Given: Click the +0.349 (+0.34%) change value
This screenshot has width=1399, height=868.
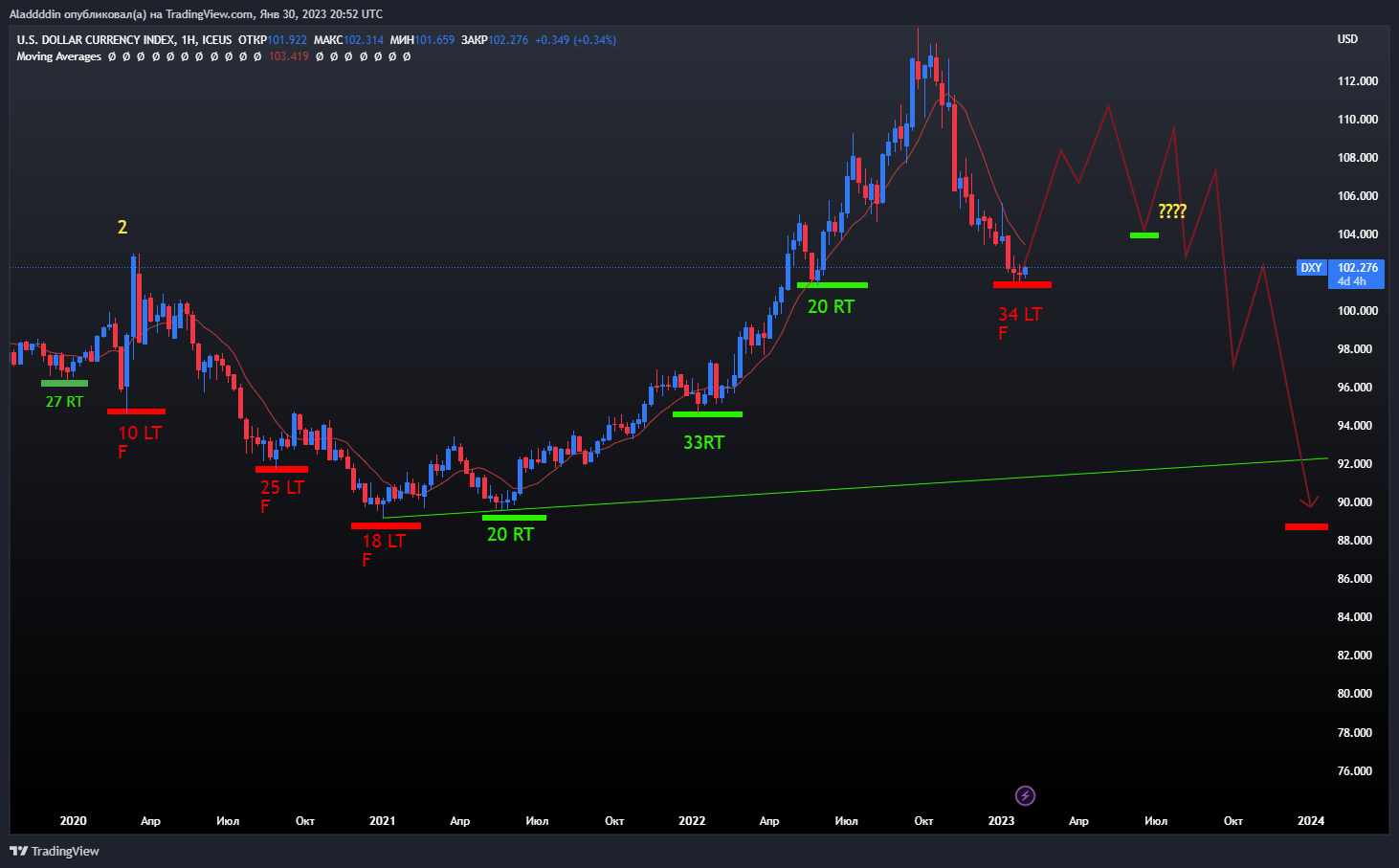Looking at the screenshot, I should pos(575,40).
